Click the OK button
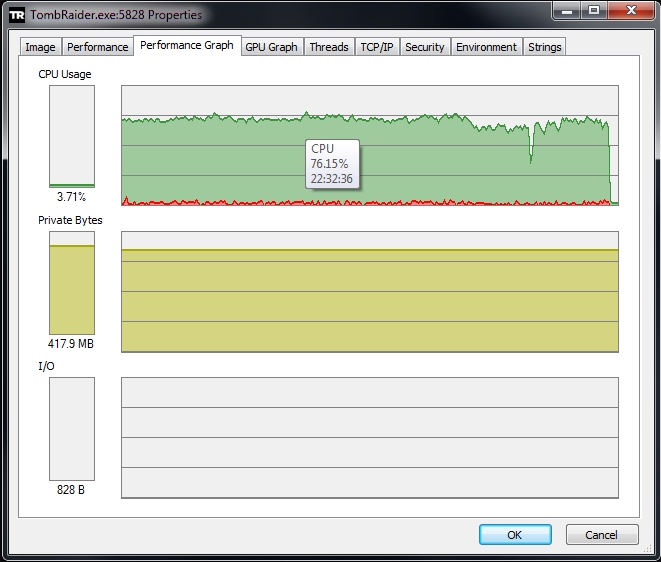Viewport: 661px width, 562px height. (515, 535)
